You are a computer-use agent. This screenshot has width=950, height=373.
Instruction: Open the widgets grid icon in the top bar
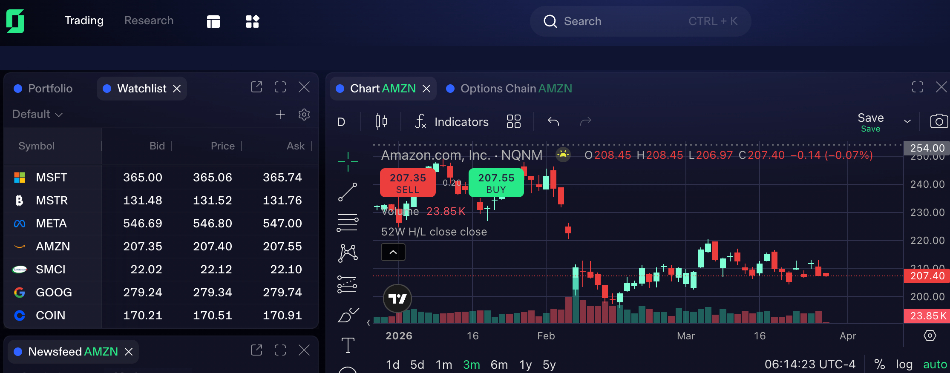click(x=253, y=22)
